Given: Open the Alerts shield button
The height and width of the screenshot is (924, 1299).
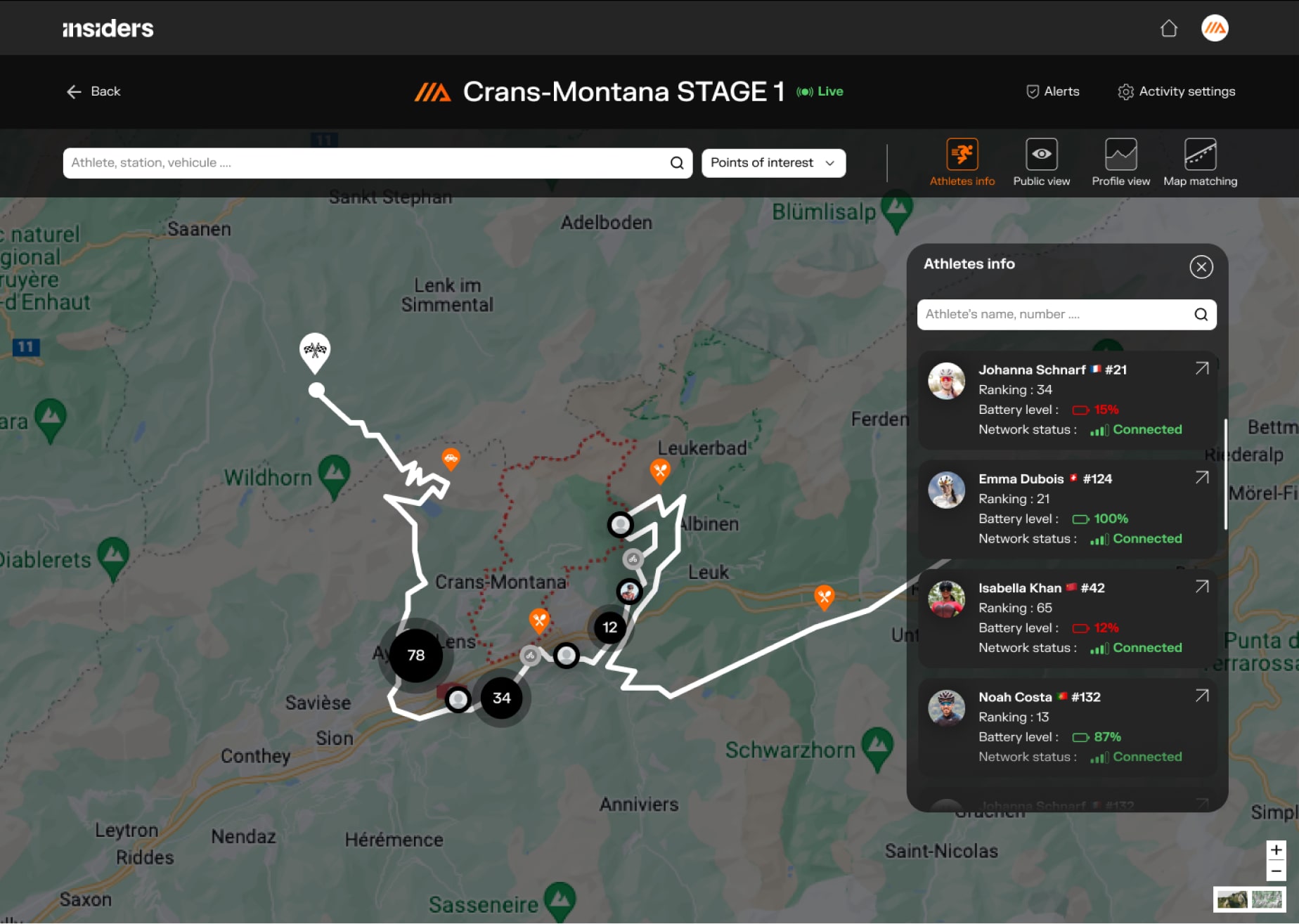Looking at the screenshot, I should coord(1052,91).
